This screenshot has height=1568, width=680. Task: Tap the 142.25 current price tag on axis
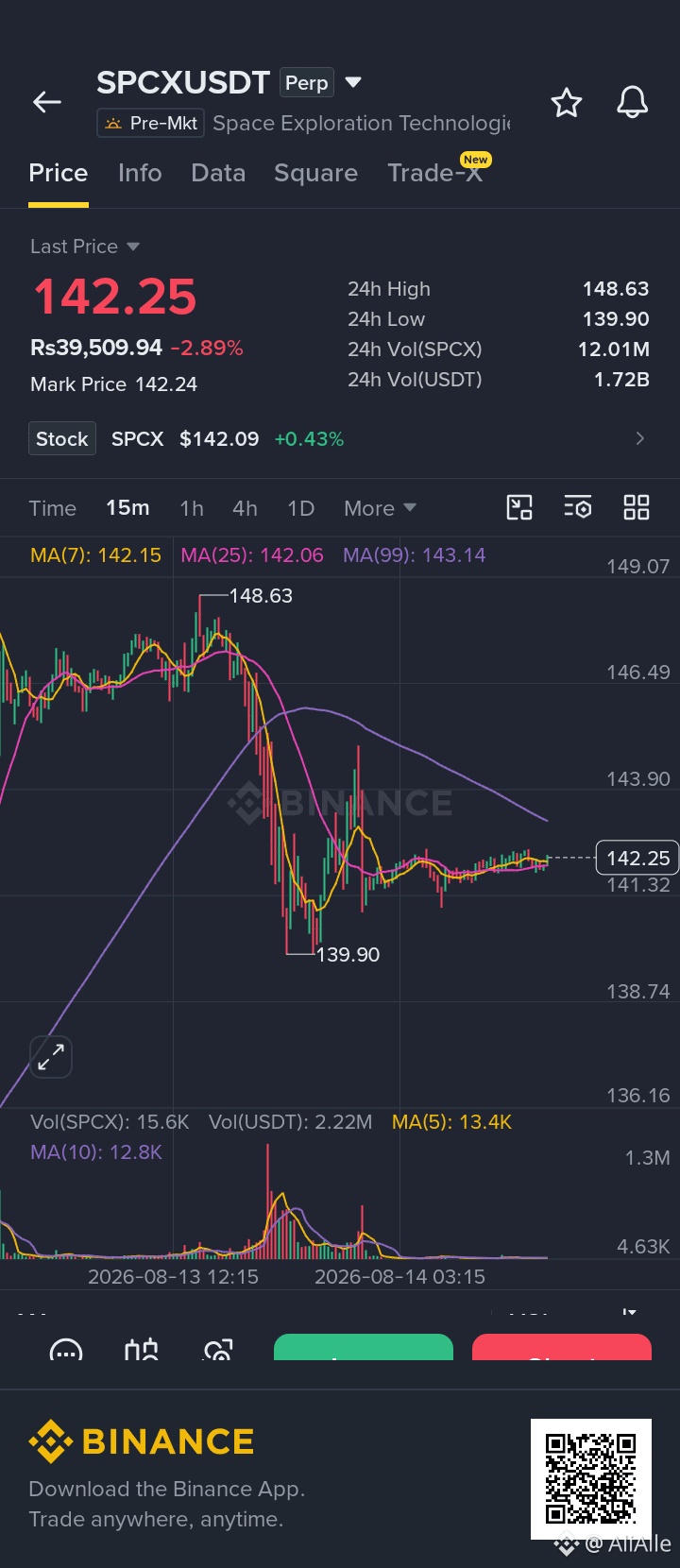pos(637,858)
